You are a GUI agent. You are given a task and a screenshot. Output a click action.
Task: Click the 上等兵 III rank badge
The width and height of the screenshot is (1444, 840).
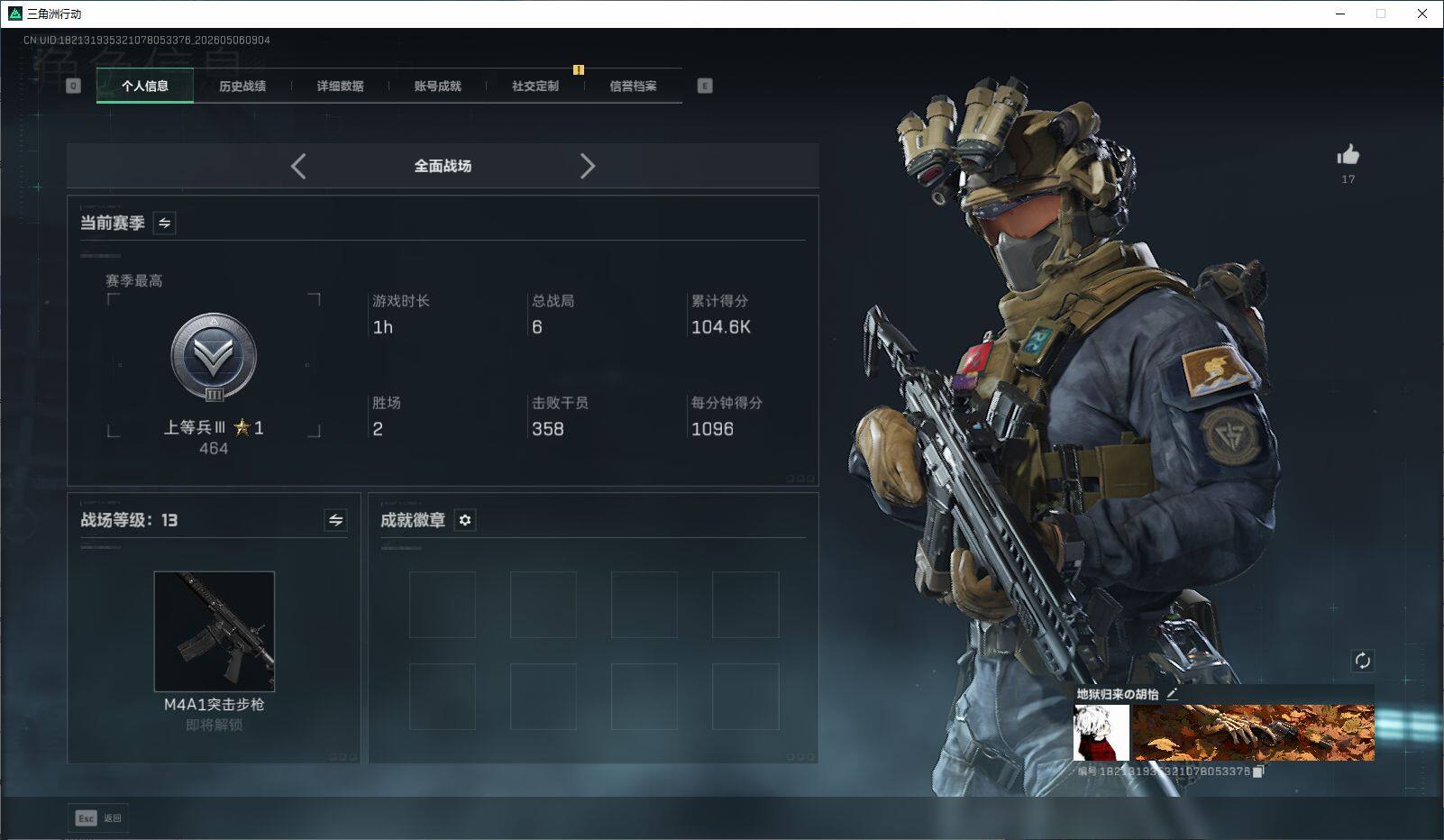click(214, 358)
